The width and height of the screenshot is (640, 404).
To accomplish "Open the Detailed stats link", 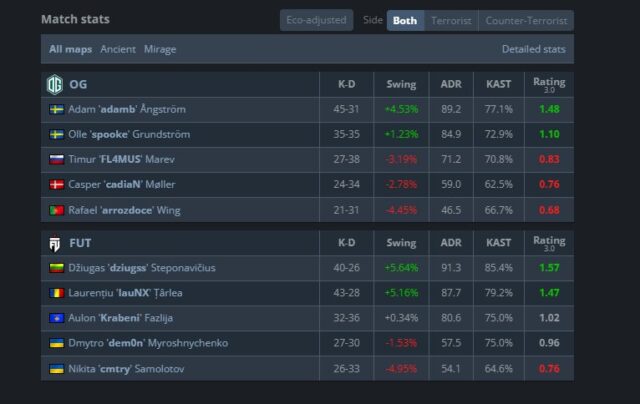I will pyautogui.click(x=533, y=49).
